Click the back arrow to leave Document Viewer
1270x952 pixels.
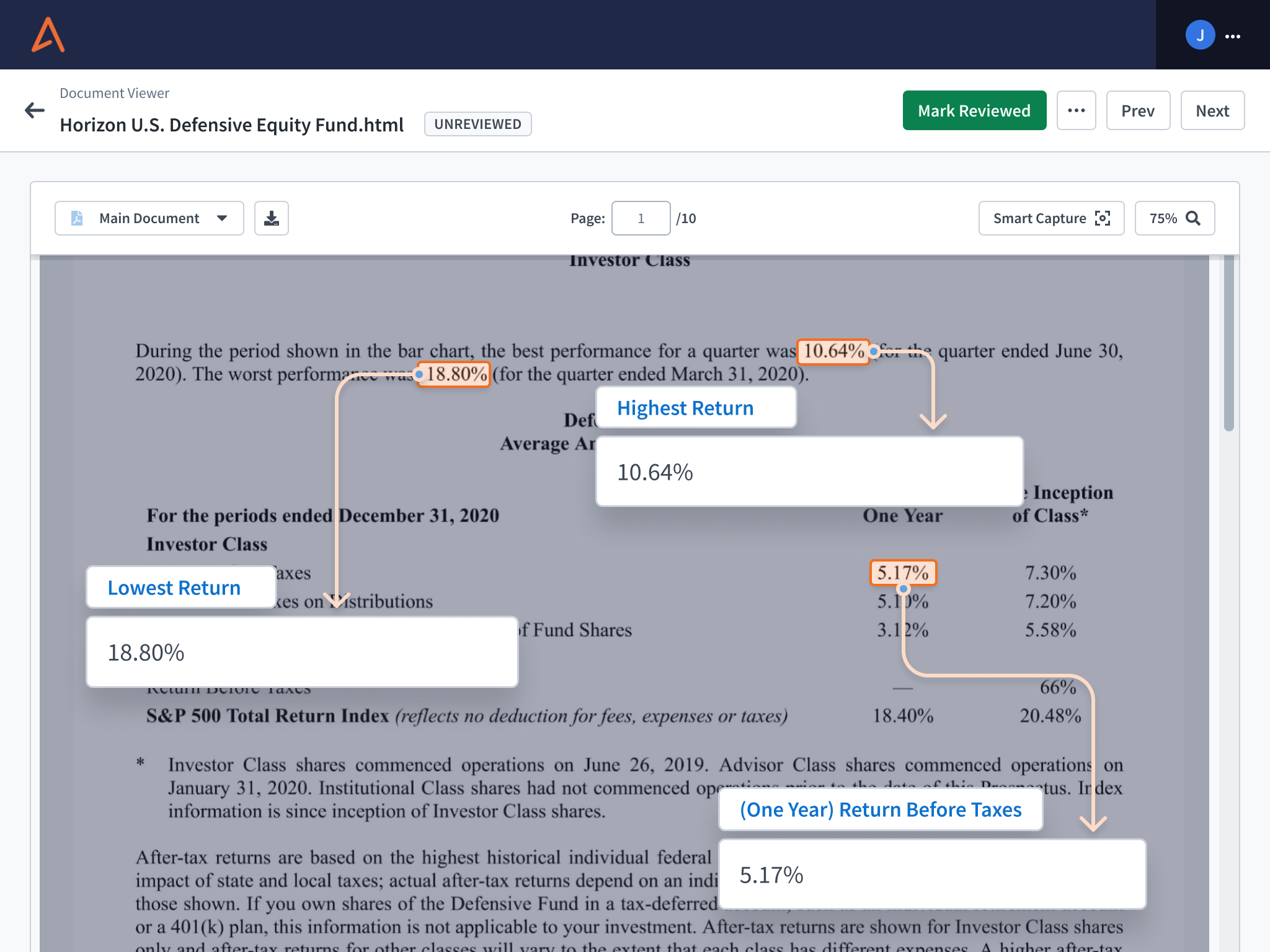(x=35, y=110)
